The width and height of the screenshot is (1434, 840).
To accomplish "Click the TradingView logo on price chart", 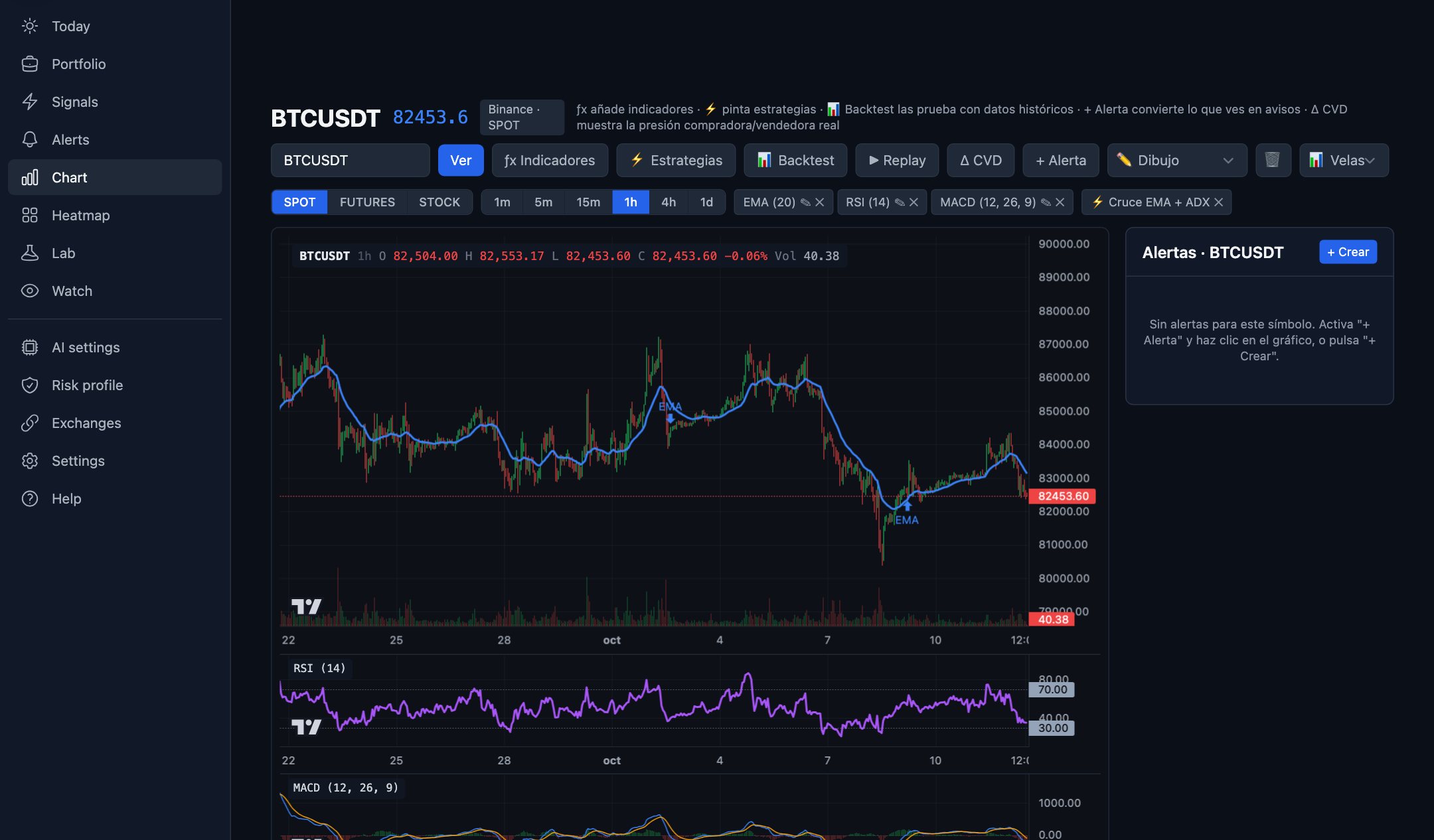I will (x=306, y=606).
